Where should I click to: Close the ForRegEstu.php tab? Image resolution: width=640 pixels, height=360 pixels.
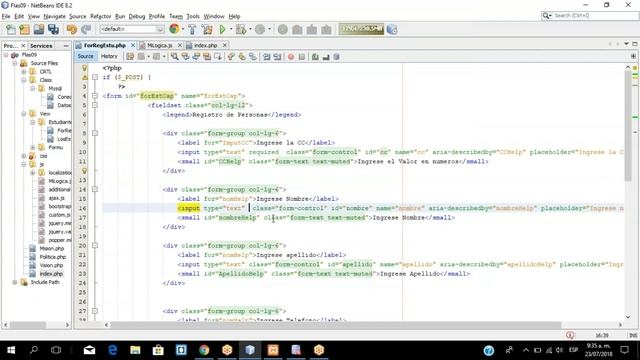coord(133,45)
